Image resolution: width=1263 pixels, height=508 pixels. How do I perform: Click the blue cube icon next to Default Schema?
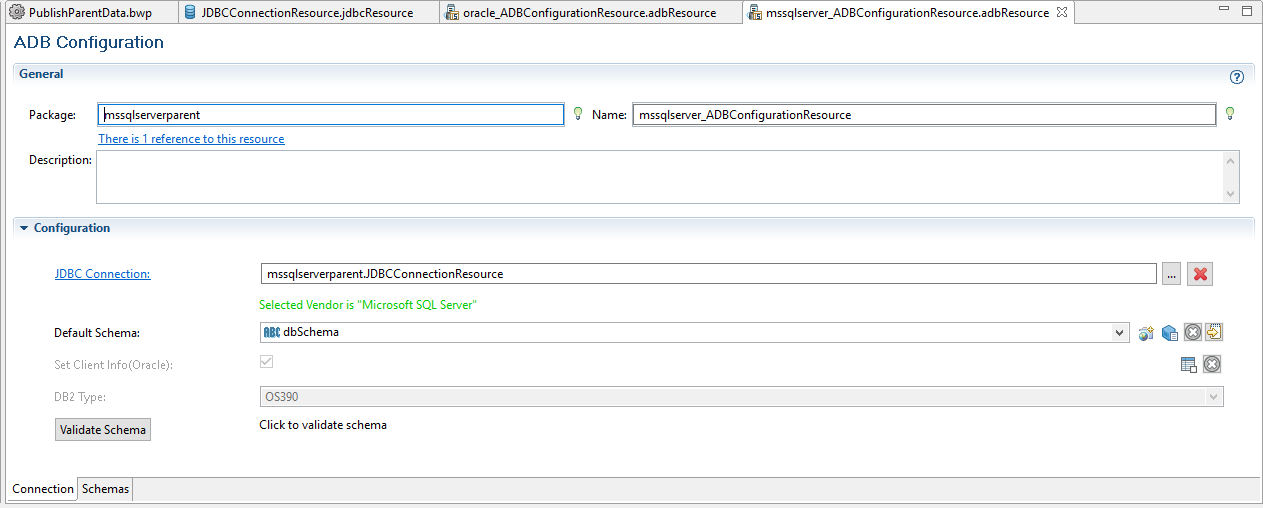tap(1169, 333)
